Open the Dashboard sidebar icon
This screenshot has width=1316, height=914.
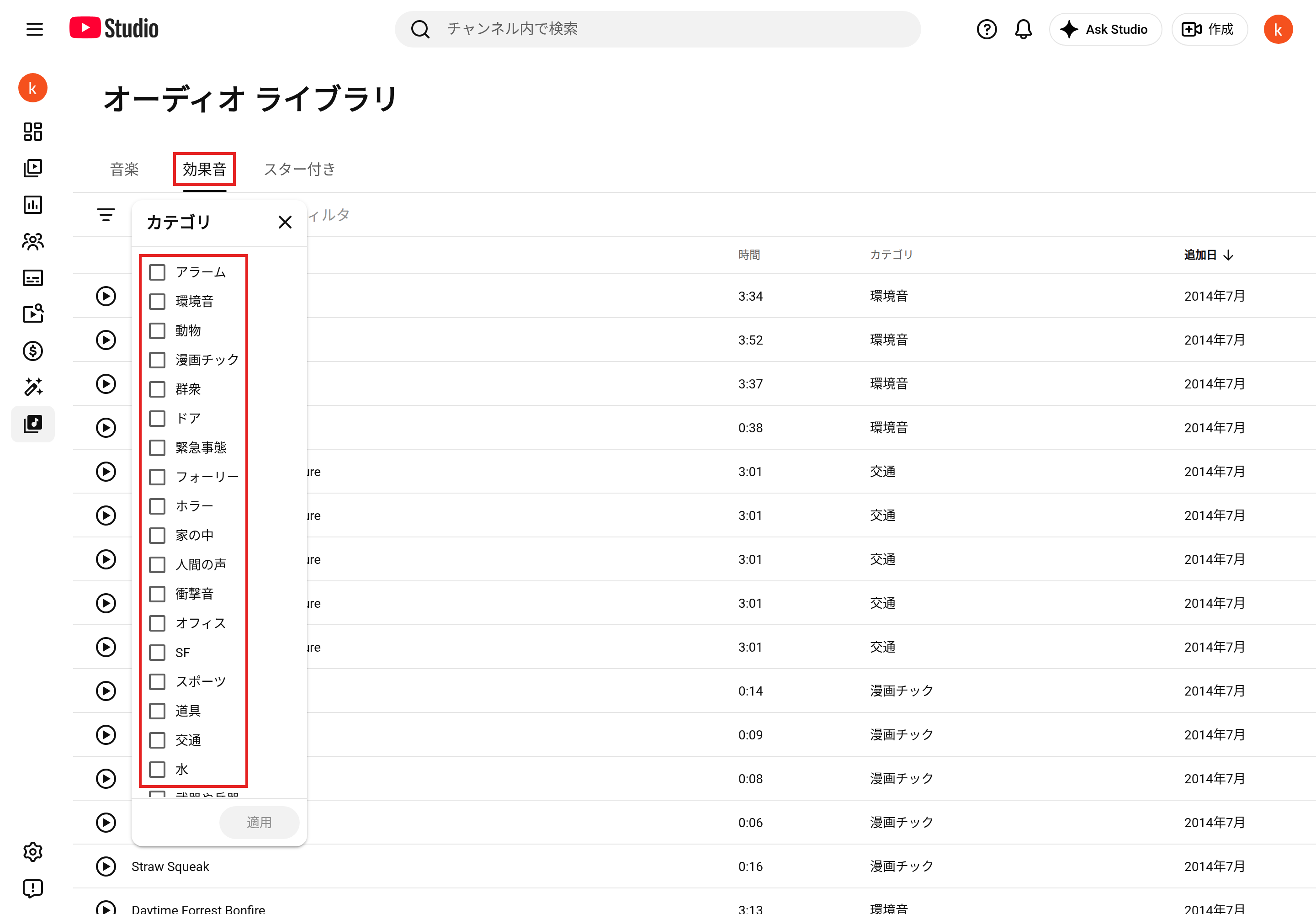pos(32,132)
